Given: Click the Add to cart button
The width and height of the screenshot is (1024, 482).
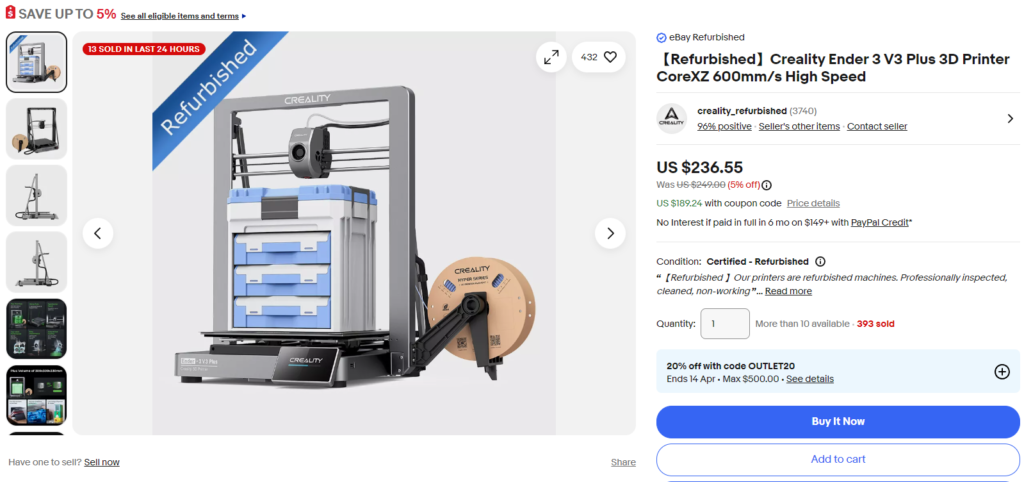Looking at the screenshot, I should coord(838,460).
